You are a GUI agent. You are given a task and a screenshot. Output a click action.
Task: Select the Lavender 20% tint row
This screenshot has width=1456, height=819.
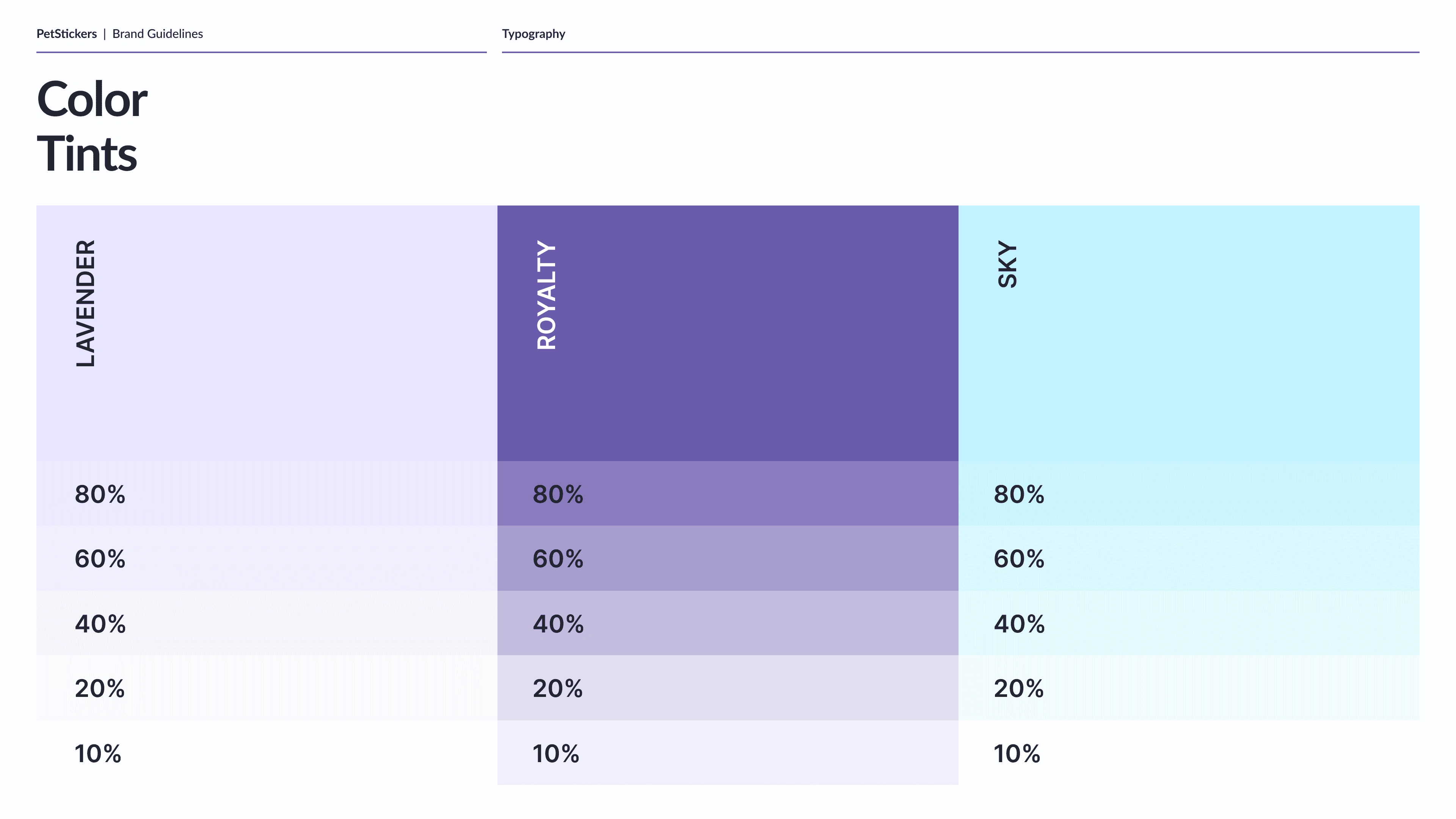point(267,688)
